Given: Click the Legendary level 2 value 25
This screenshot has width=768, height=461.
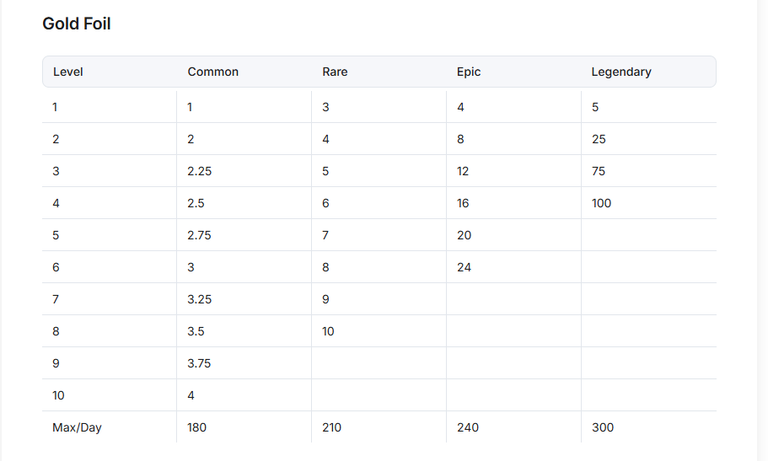Looking at the screenshot, I should point(599,139).
